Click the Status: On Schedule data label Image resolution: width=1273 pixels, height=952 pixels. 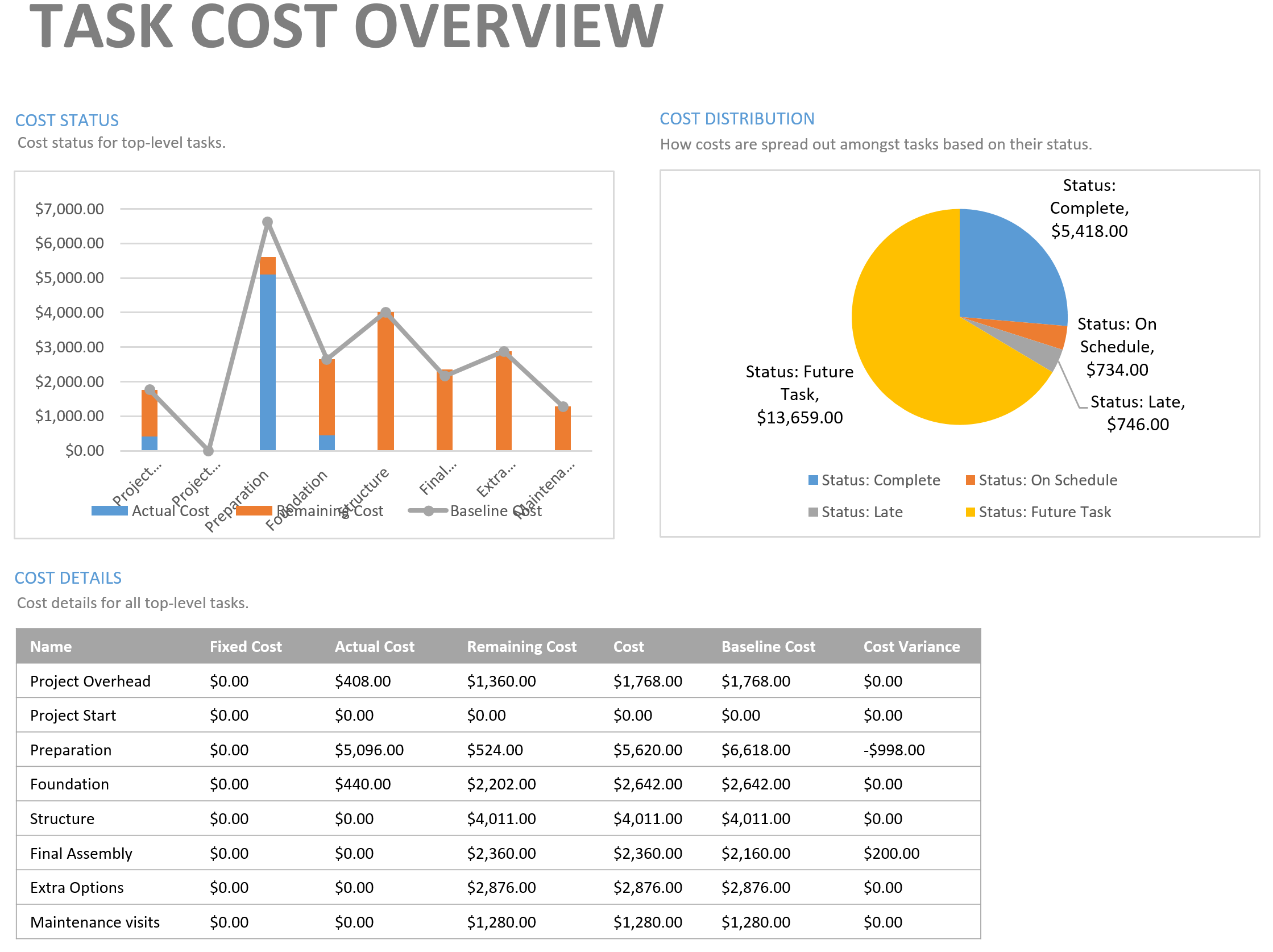pyautogui.click(x=1117, y=346)
